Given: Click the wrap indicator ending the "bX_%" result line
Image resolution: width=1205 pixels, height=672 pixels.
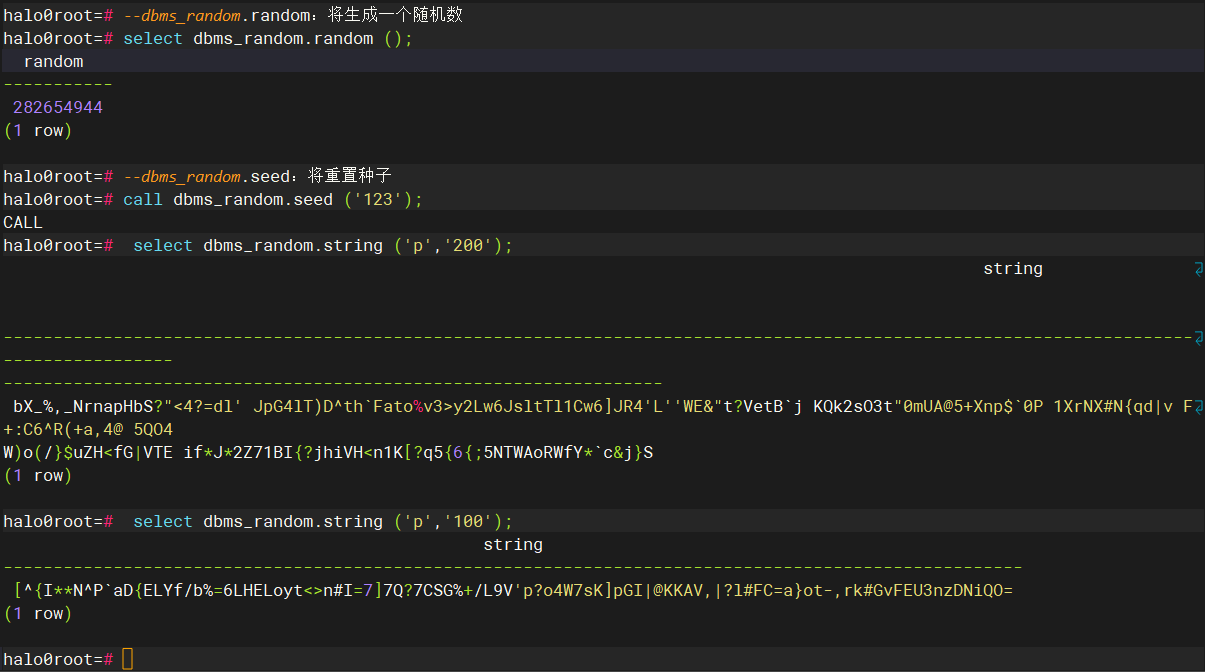Looking at the screenshot, I should point(1198,406).
